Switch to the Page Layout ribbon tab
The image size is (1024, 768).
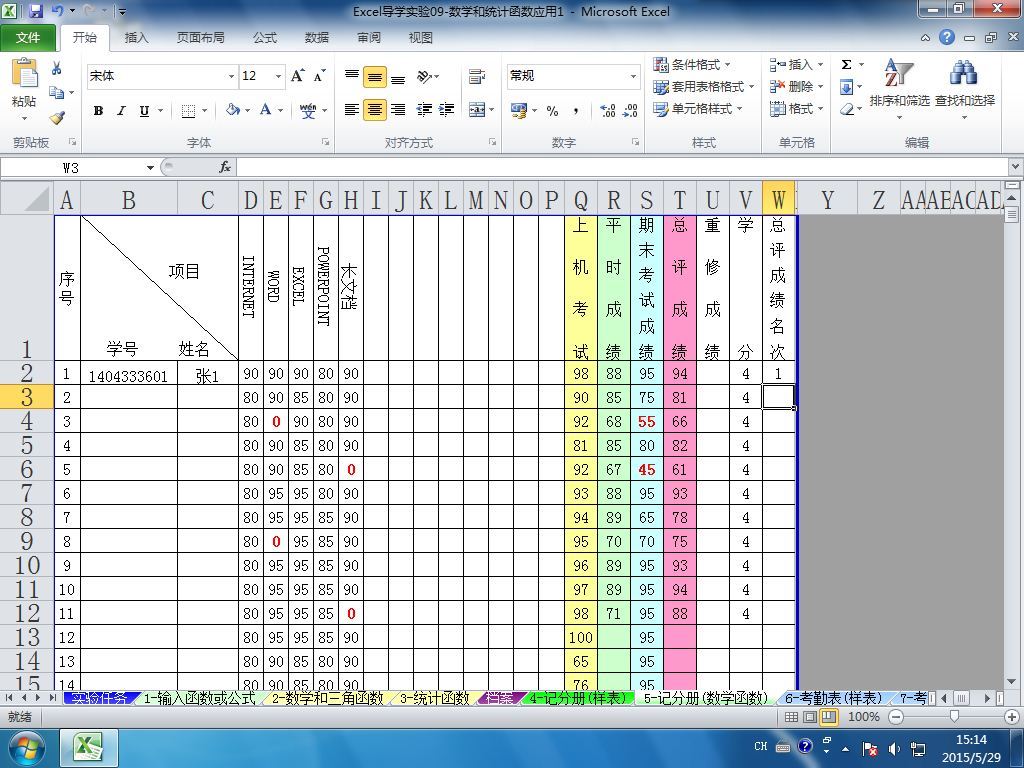pos(200,38)
